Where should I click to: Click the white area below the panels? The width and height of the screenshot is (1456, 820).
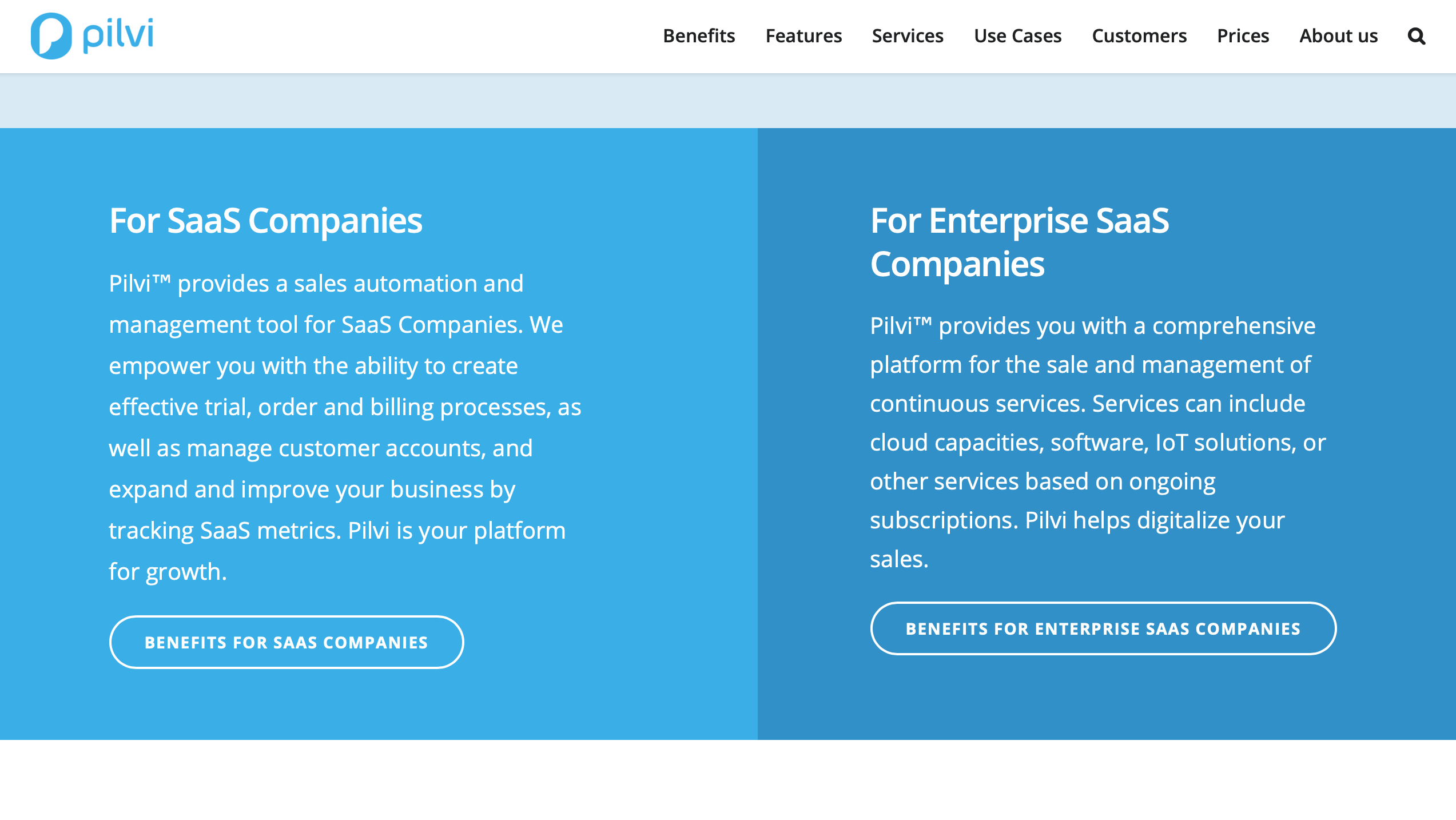[x=728, y=780]
